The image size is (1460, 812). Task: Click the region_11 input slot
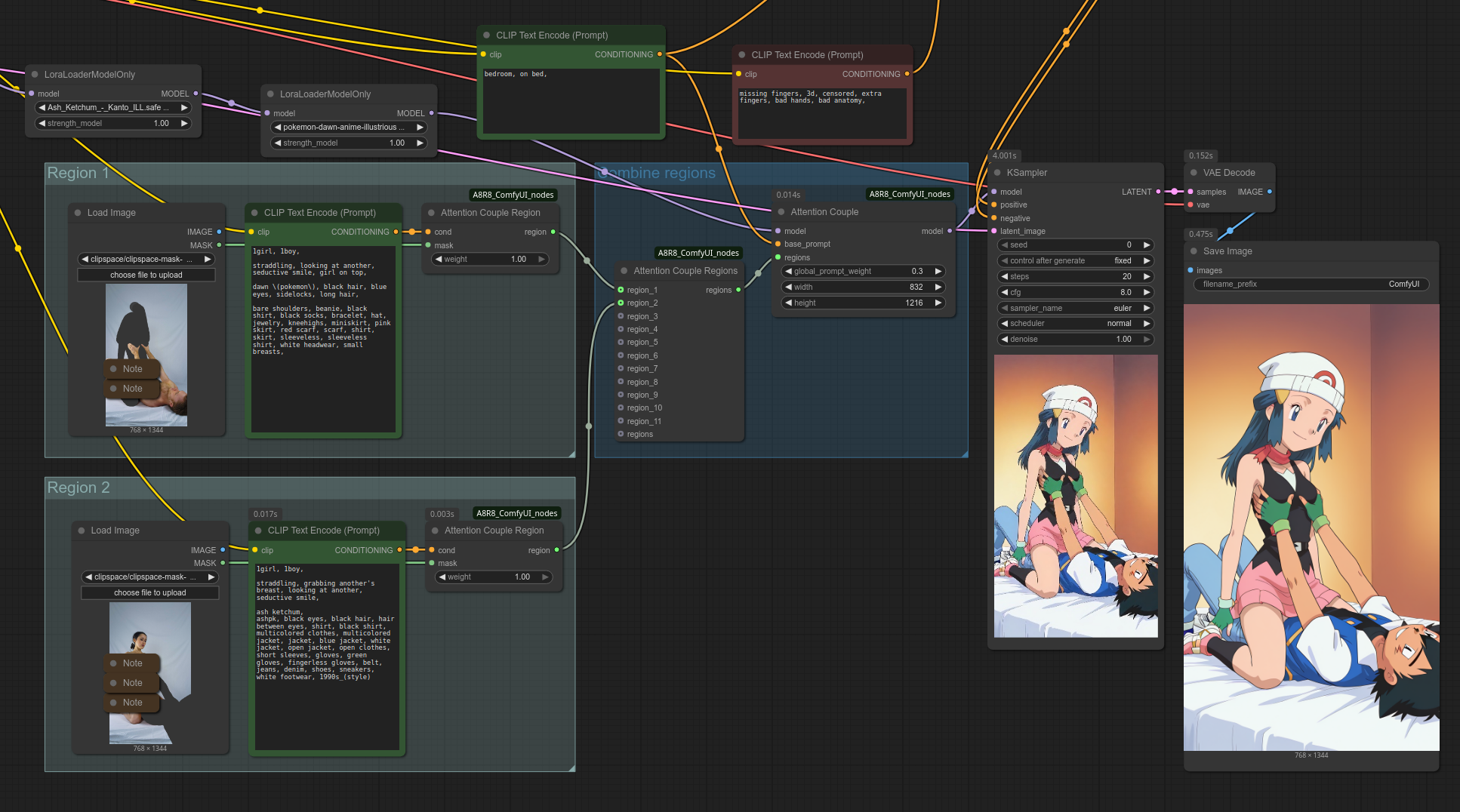point(621,421)
